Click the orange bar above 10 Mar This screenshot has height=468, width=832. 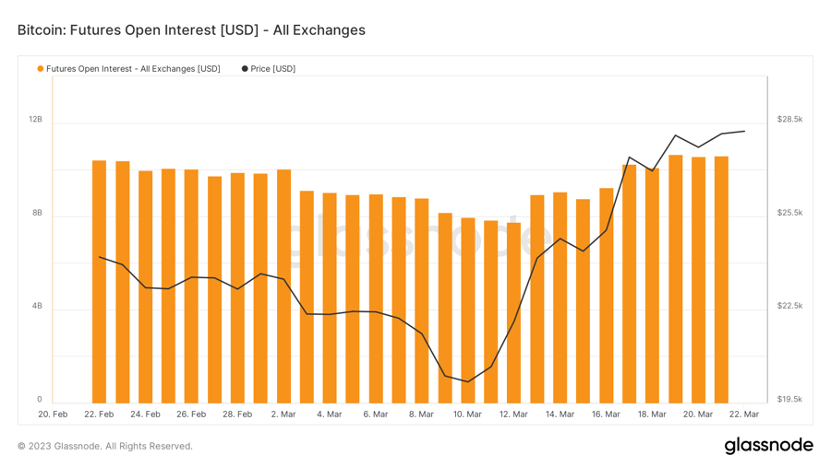(x=468, y=309)
